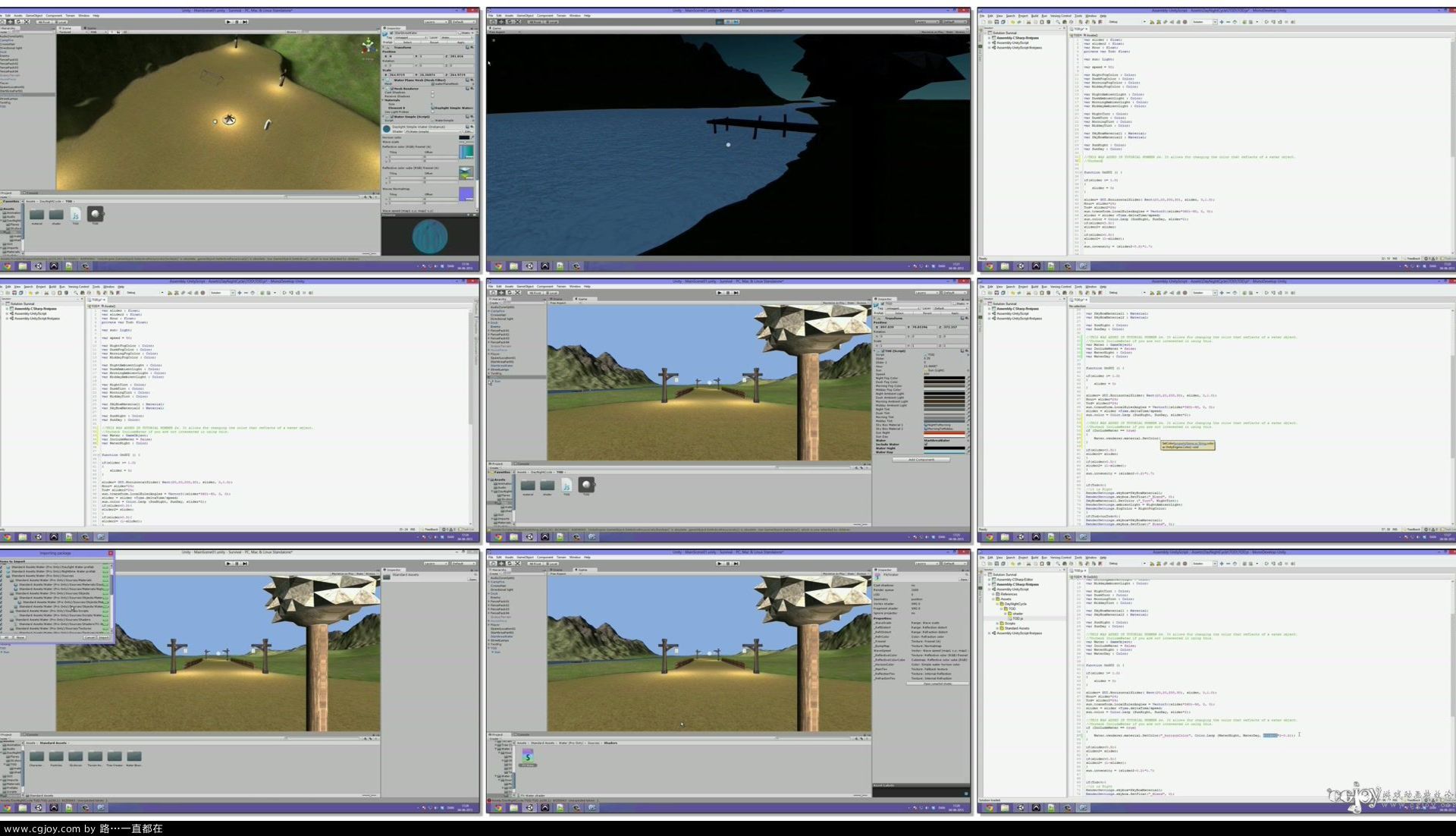Click the Sun Night color swatch in the TOD Inspector
Image resolution: width=1456 pixels, height=836 pixels.
944,432
